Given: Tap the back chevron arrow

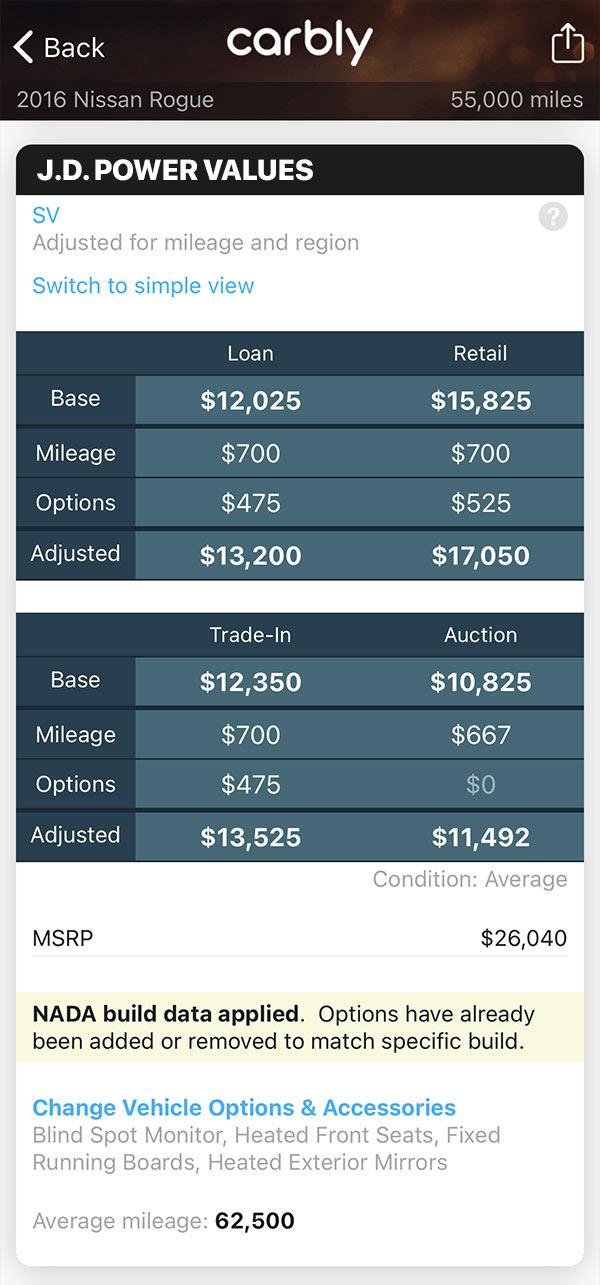Looking at the screenshot, I should click(22, 45).
